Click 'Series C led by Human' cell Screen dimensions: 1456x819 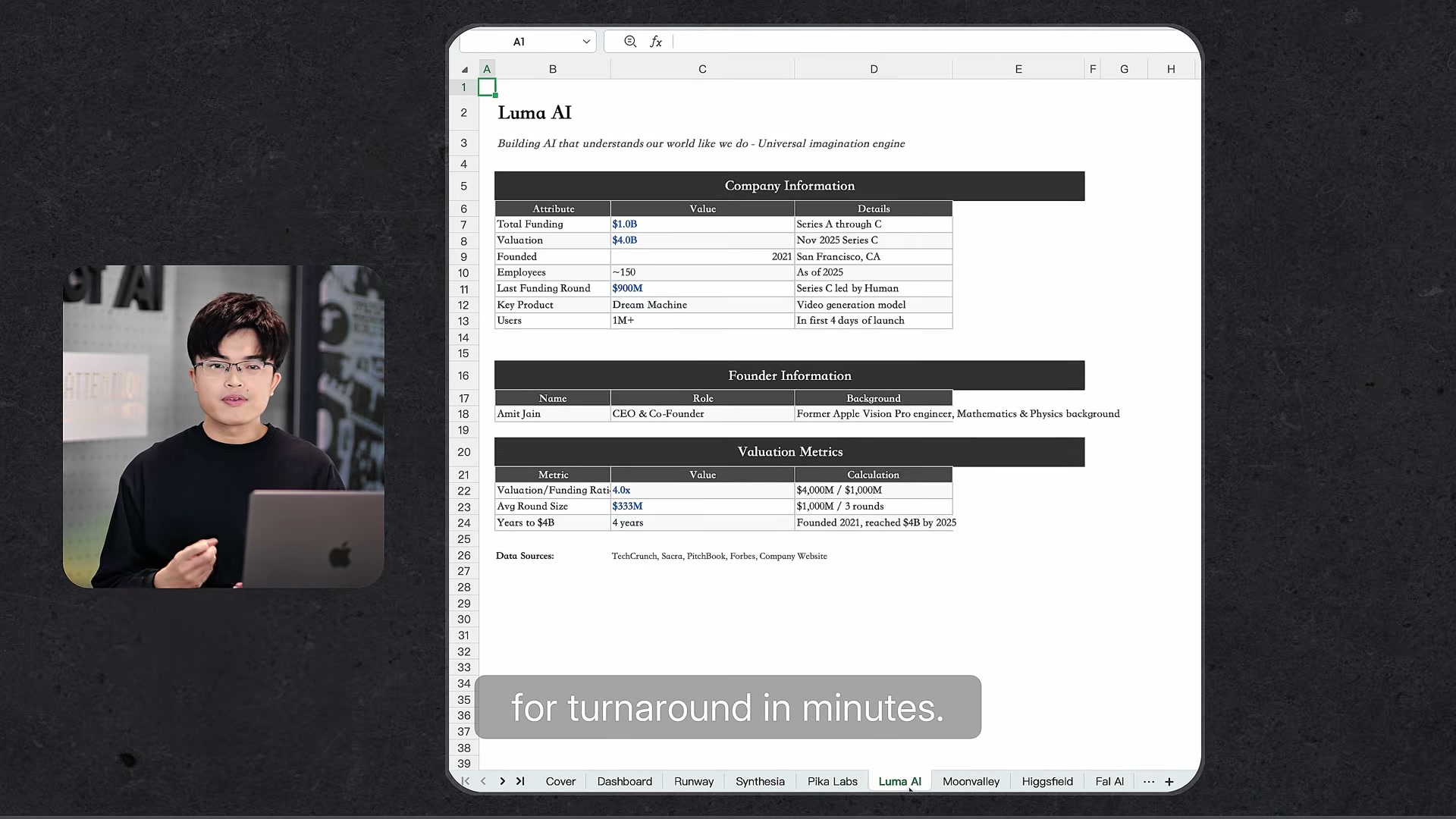[x=874, y=288]
